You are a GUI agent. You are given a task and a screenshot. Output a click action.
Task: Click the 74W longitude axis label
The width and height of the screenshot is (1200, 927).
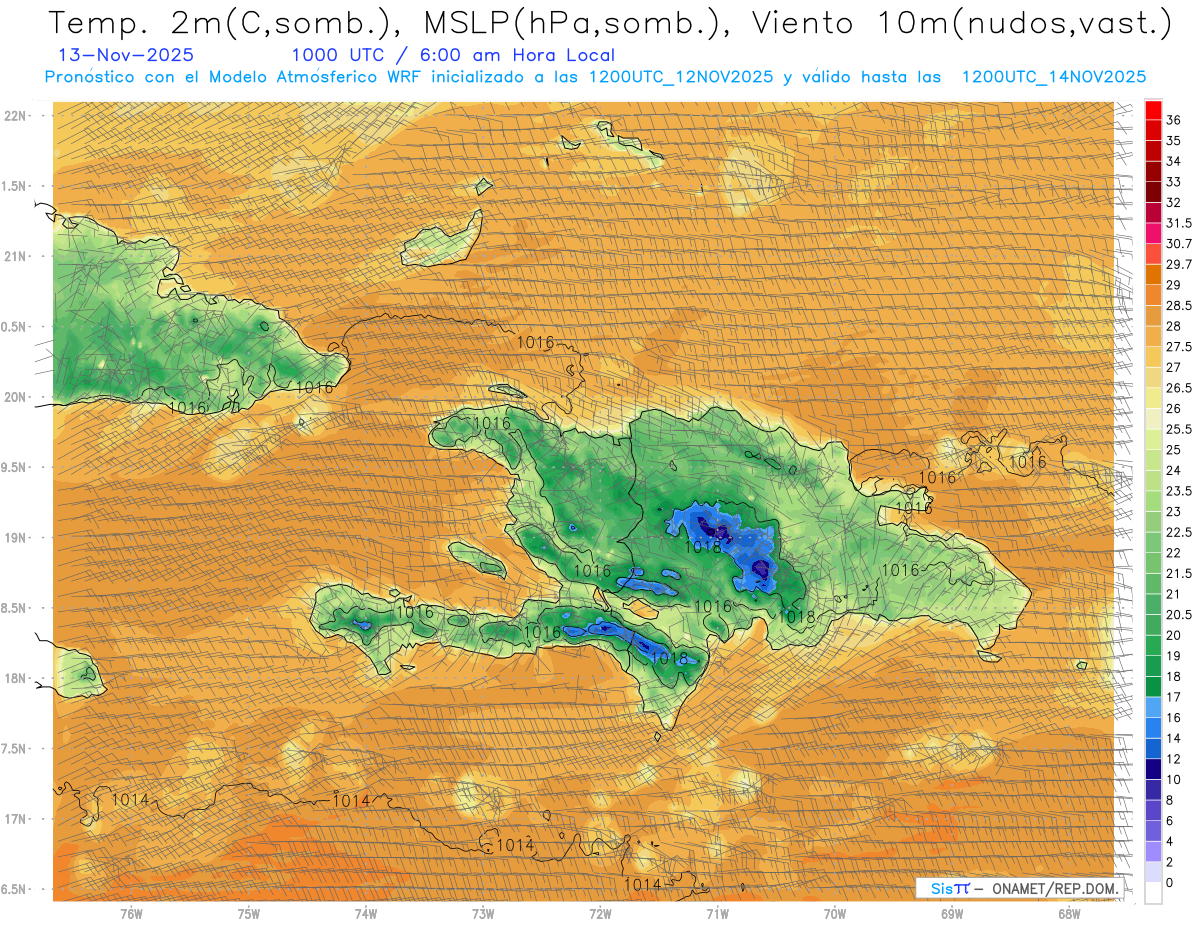(x=366, y=914)
